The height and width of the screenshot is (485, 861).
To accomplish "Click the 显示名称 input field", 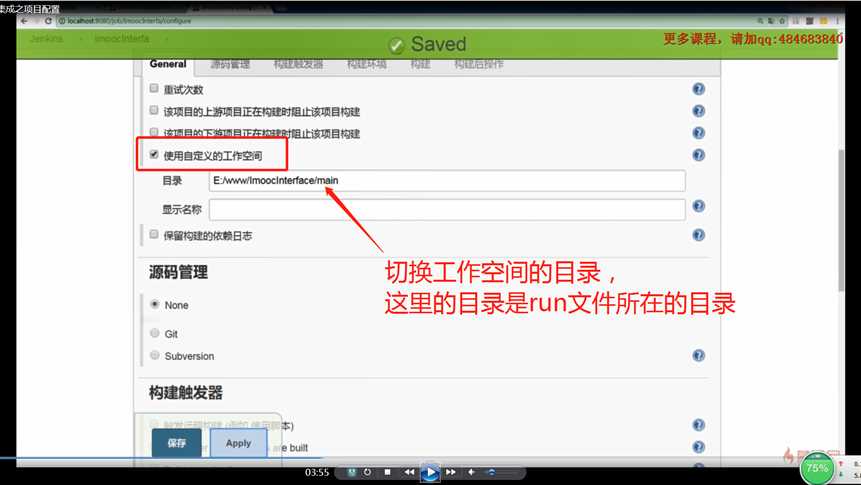I will [447, 210].
